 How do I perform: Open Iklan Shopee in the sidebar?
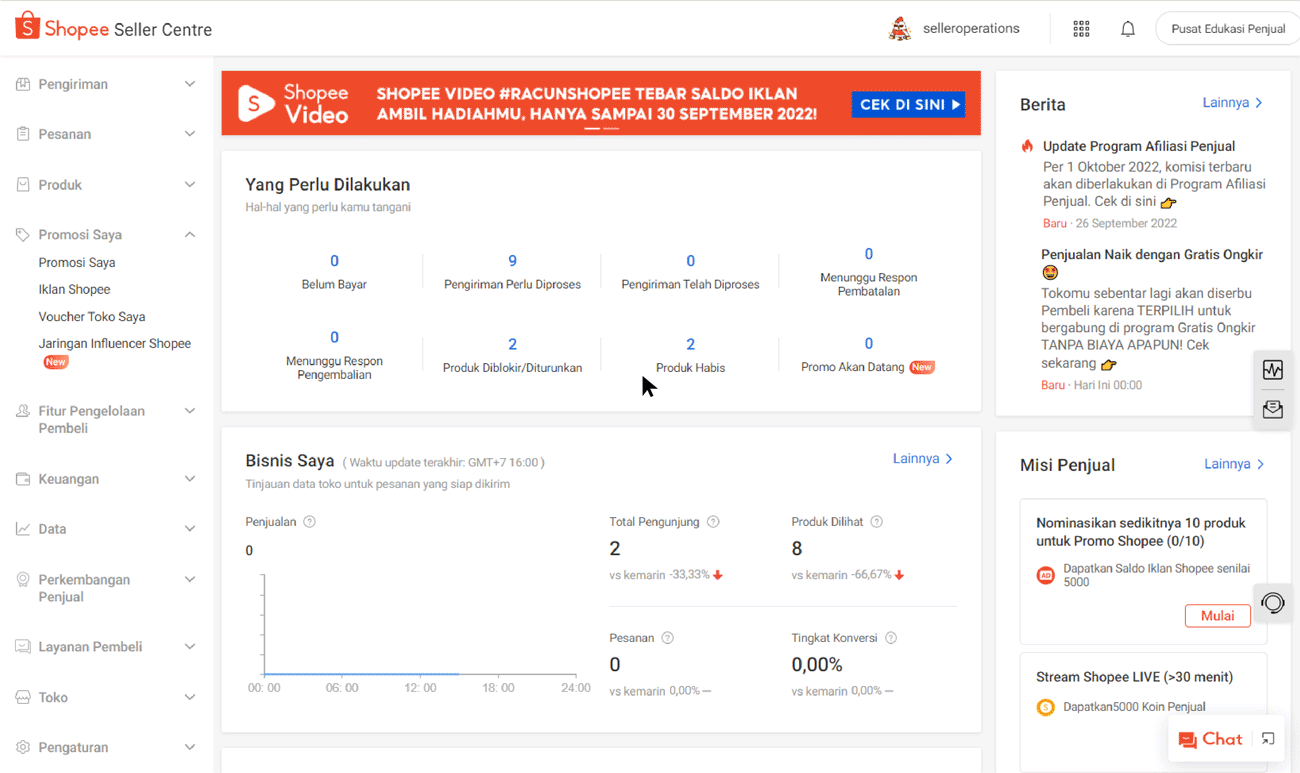point(74,289)
